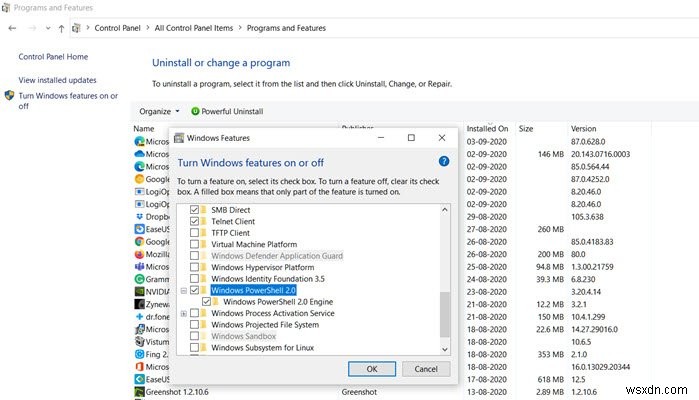Uncheck the Windows PowerShell 2.0 checkbox
This screenshot has height=400, width=699.
pyautogui.click(x=194, y=290)
